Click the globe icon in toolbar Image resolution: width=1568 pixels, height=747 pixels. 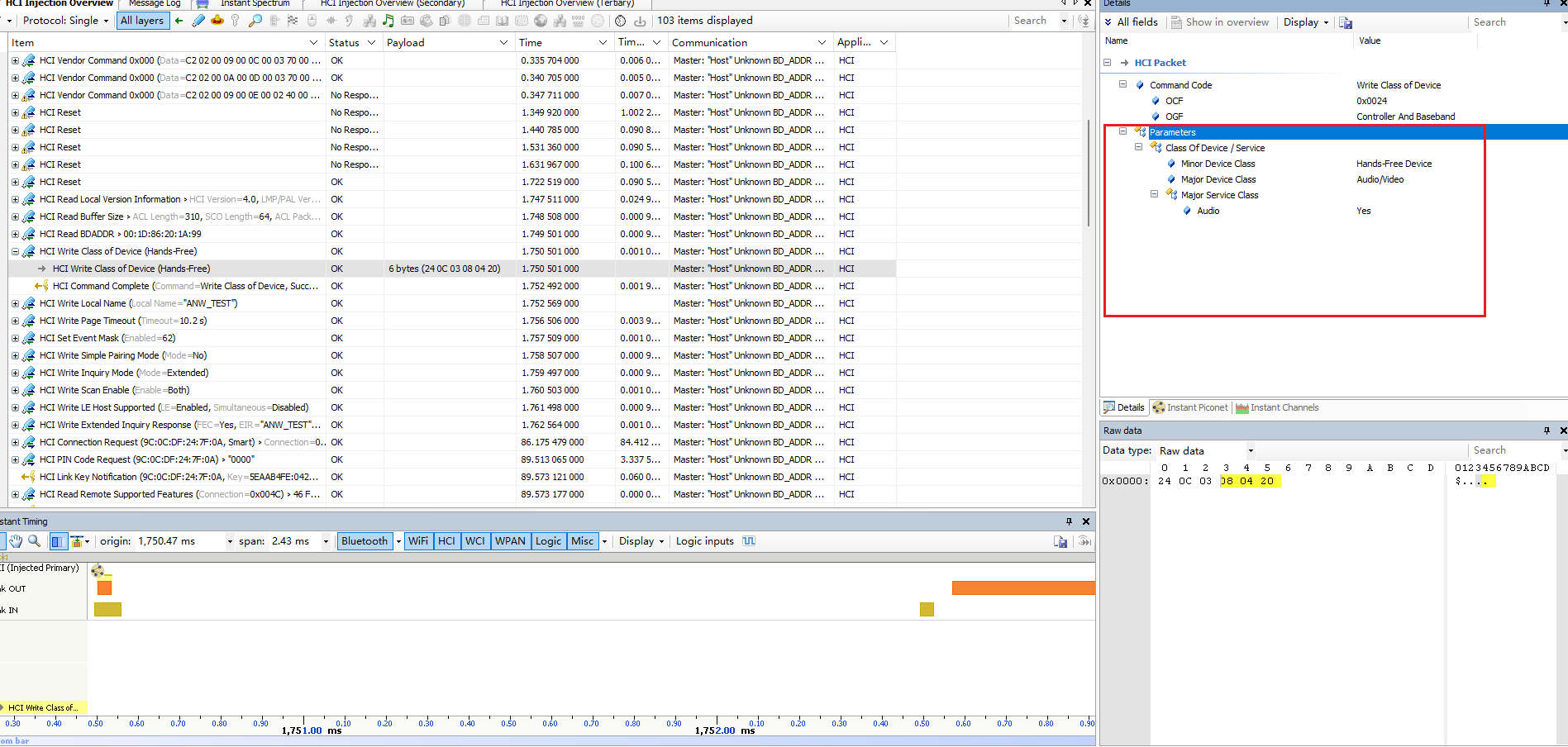(x=541, y=21)
